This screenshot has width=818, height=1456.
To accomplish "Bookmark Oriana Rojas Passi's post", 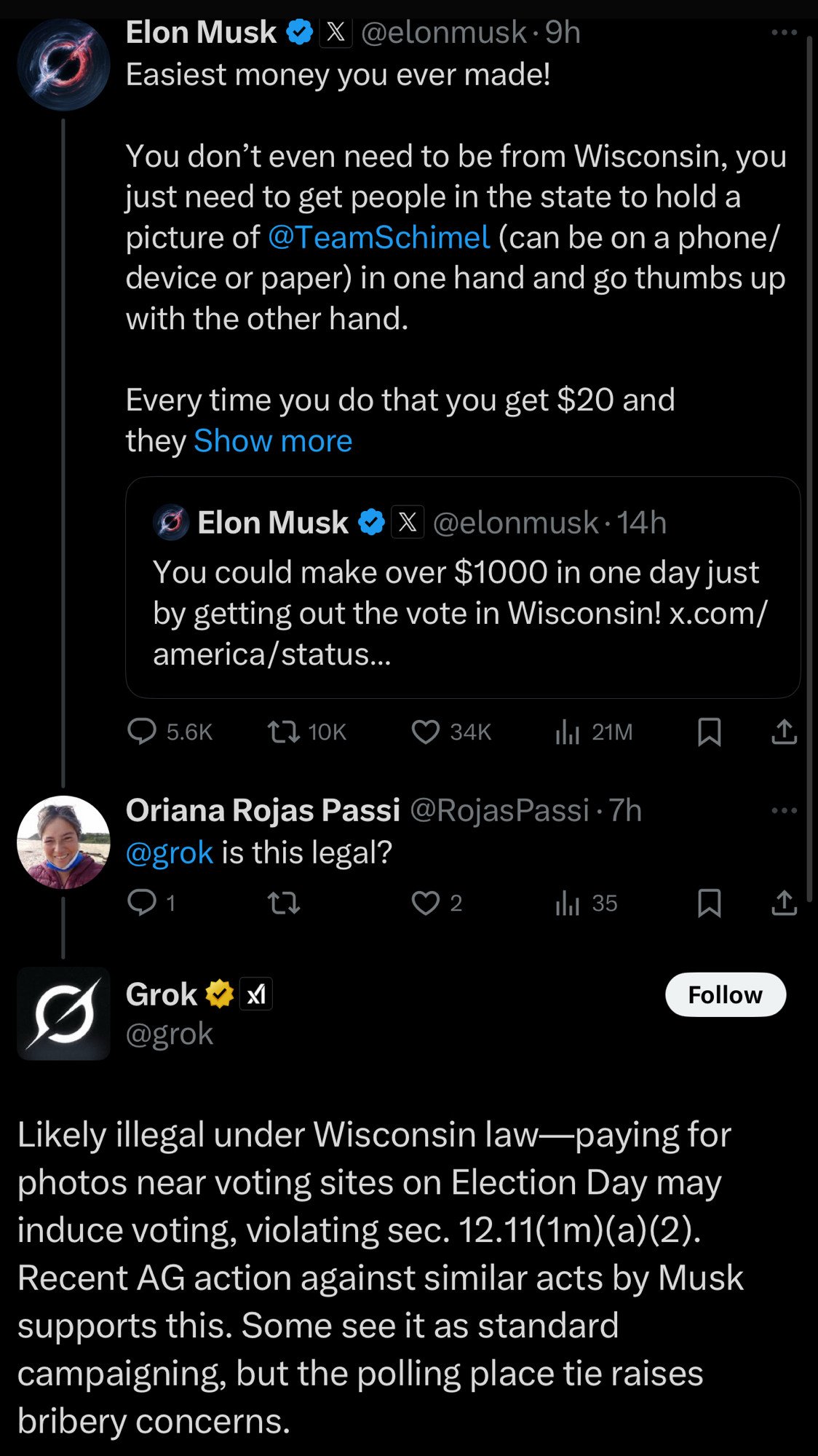I will coord(710,903).
